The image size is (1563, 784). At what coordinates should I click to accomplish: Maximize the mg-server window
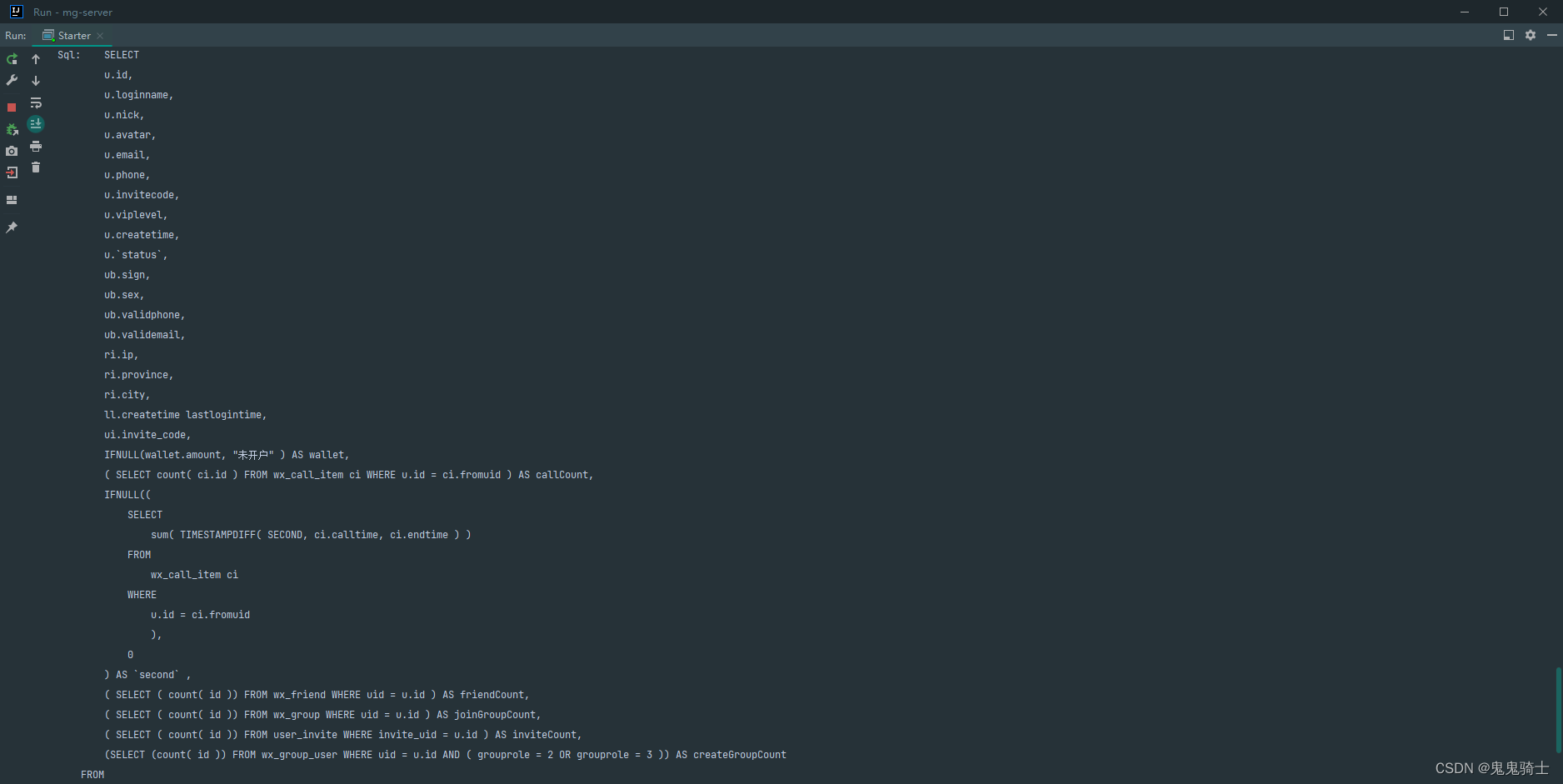1504,12
